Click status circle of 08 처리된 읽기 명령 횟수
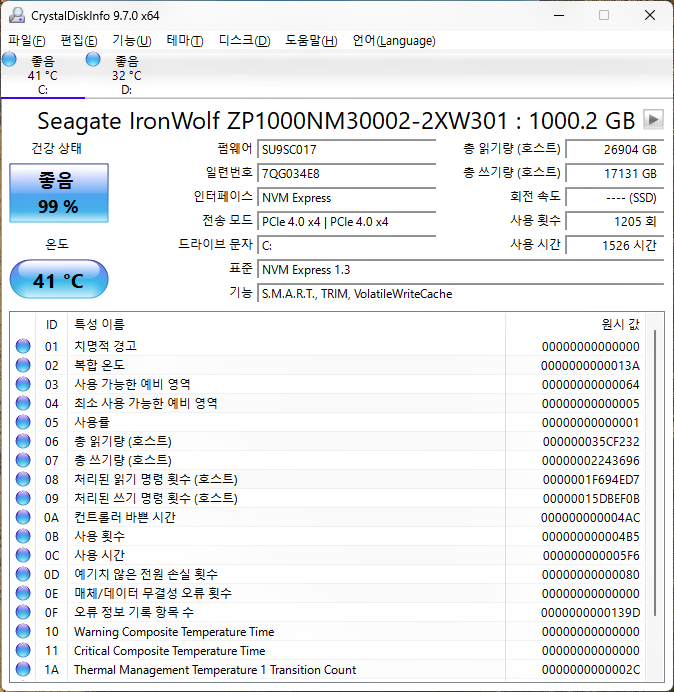This screenshot has height=692, width=674. [x=23, y=479]
